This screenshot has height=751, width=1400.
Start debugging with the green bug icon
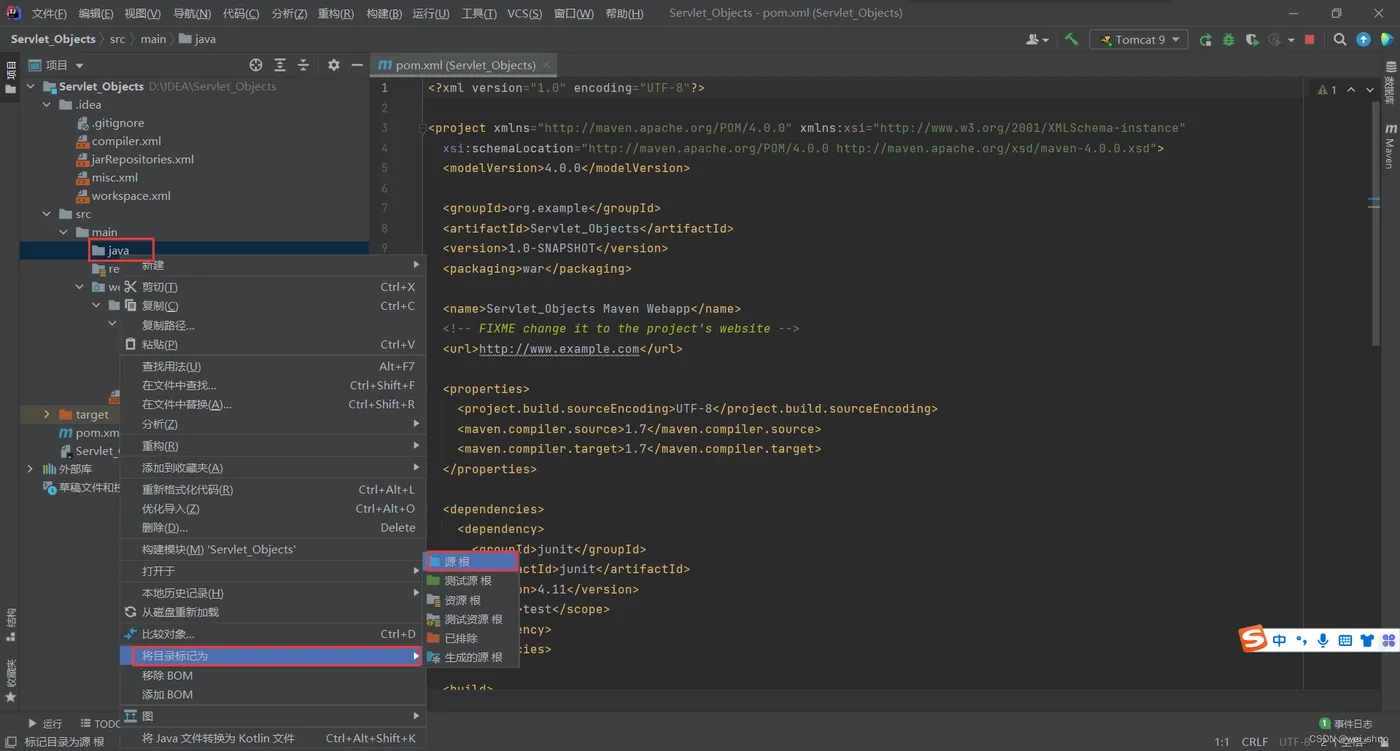[1229, 40]
